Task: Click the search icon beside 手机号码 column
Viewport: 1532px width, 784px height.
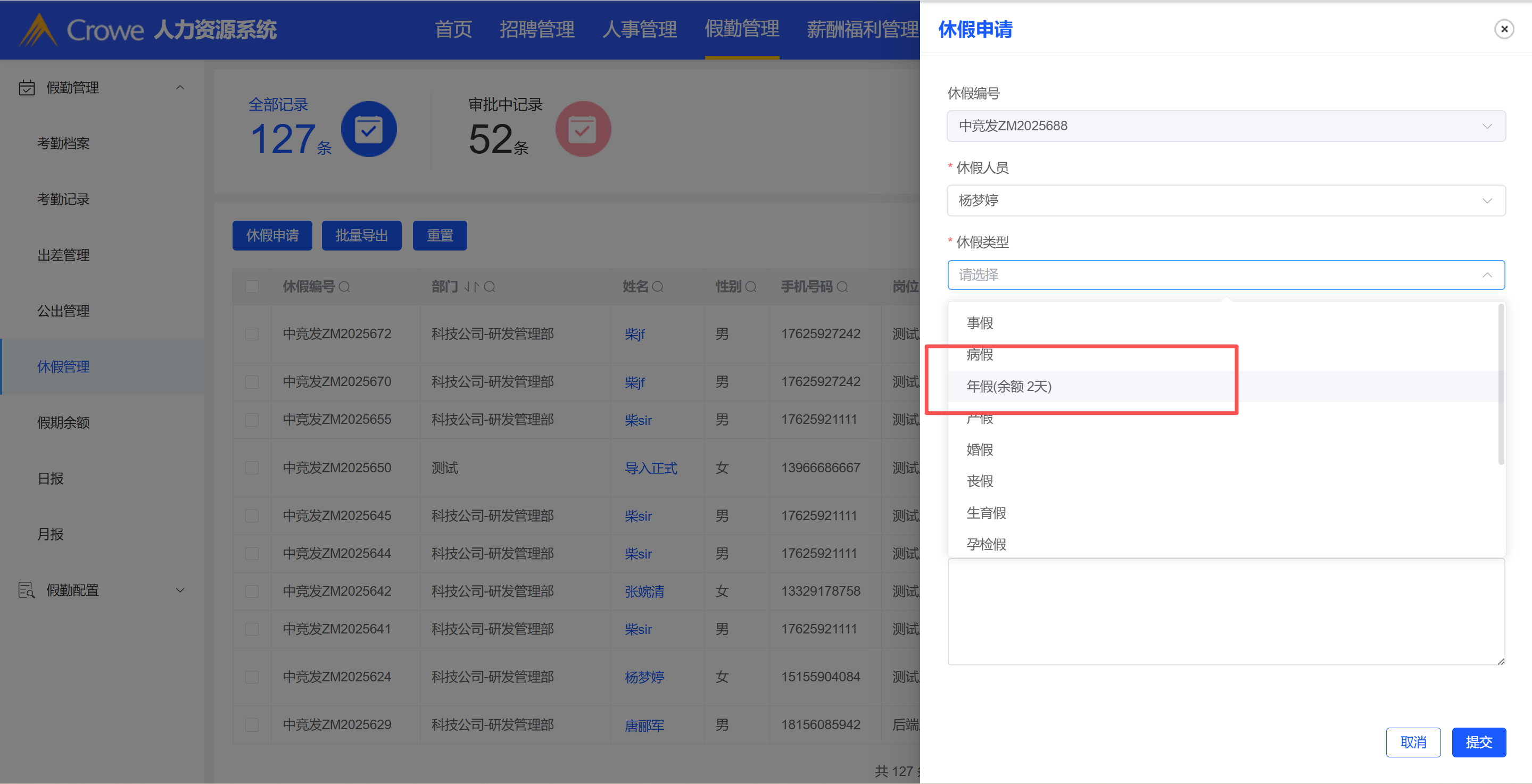Action: tap(842, 287)
